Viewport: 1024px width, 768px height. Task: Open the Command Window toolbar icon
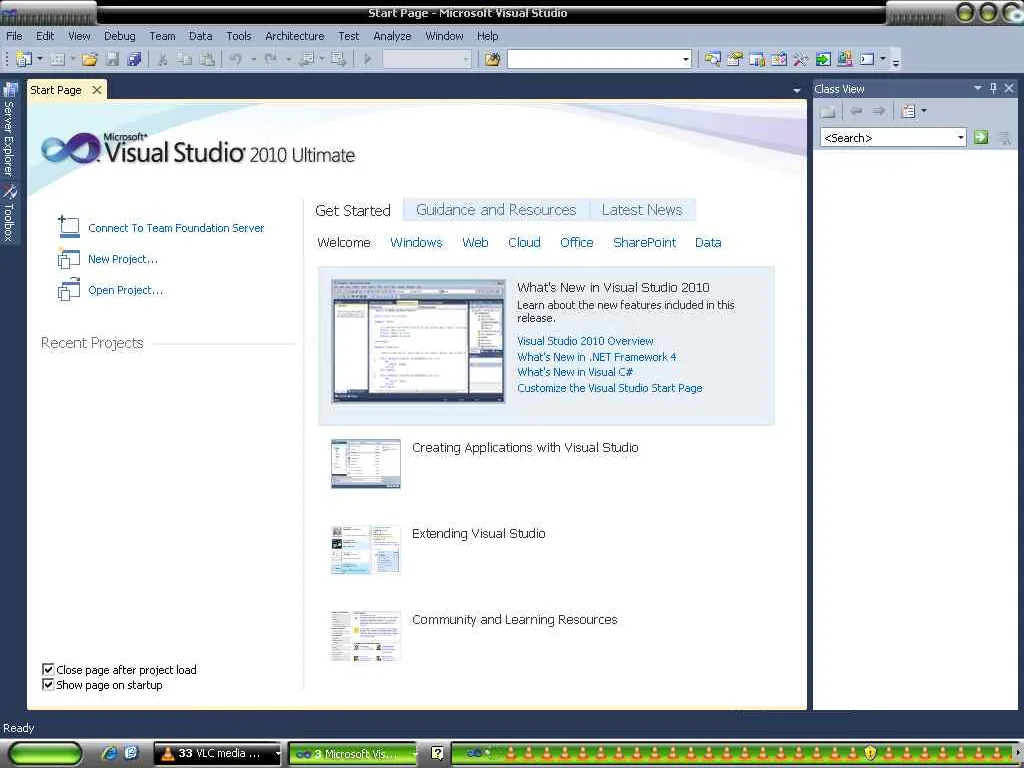point(867,59)
